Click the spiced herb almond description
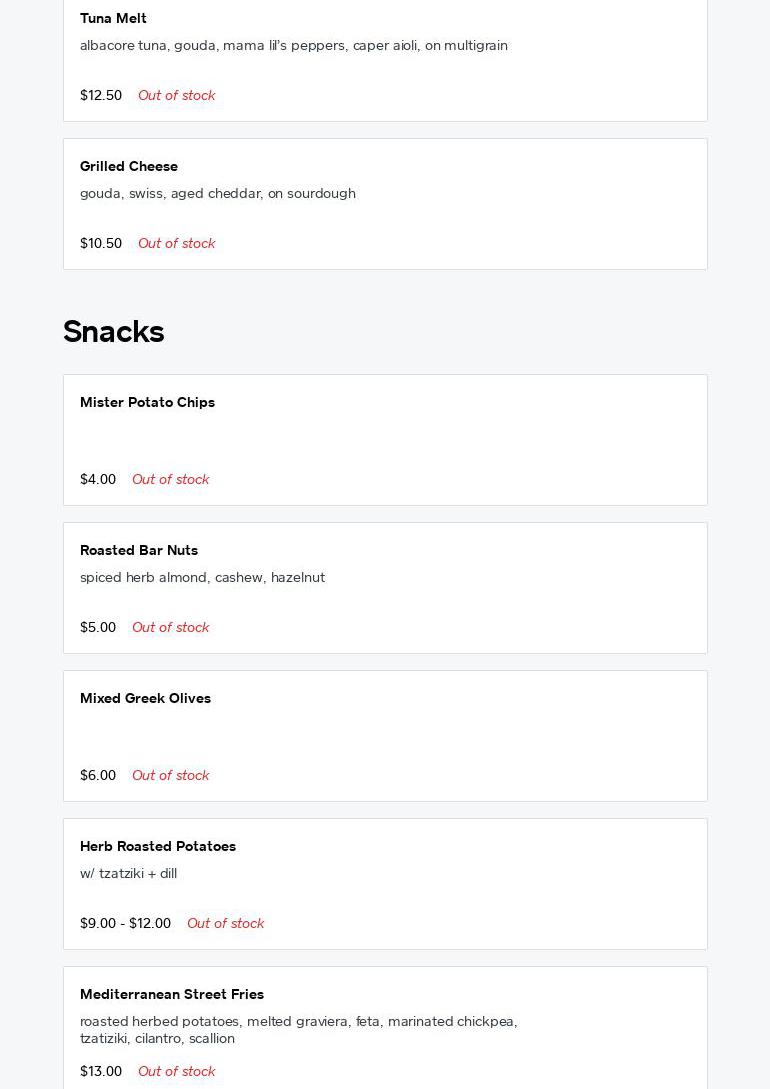 pos(202,577)
